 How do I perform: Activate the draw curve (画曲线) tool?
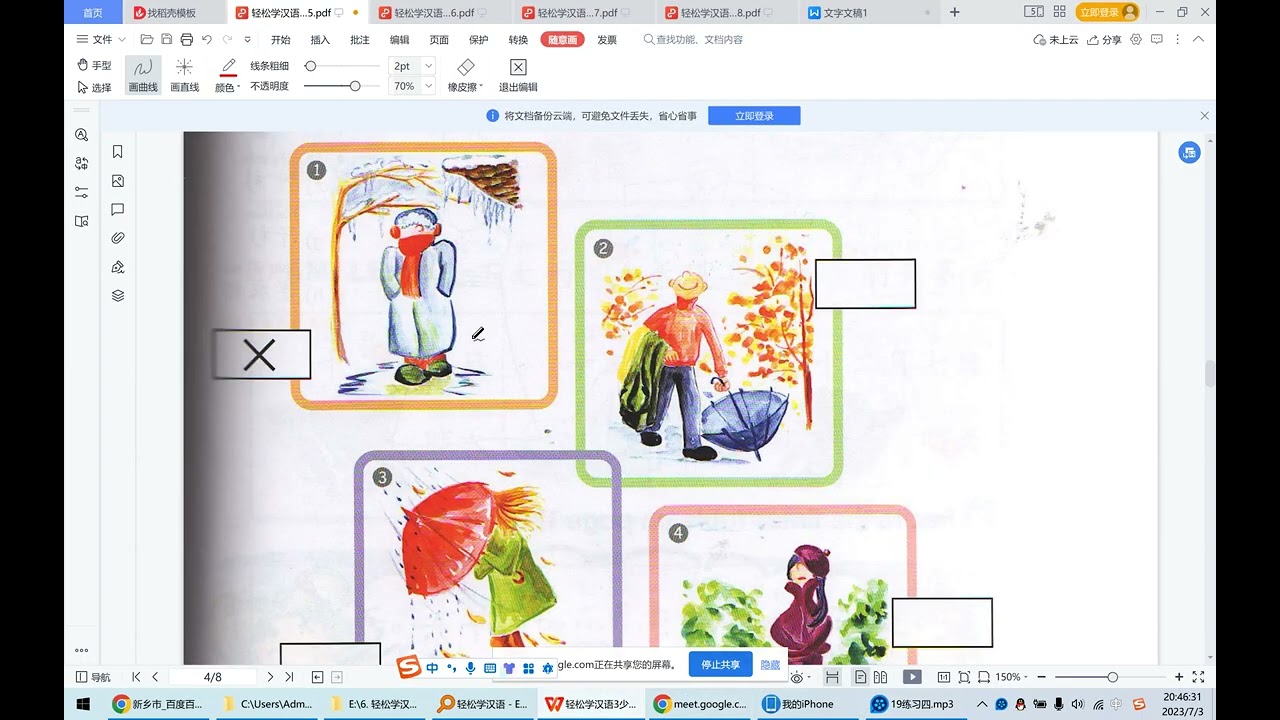pos(143,75)
